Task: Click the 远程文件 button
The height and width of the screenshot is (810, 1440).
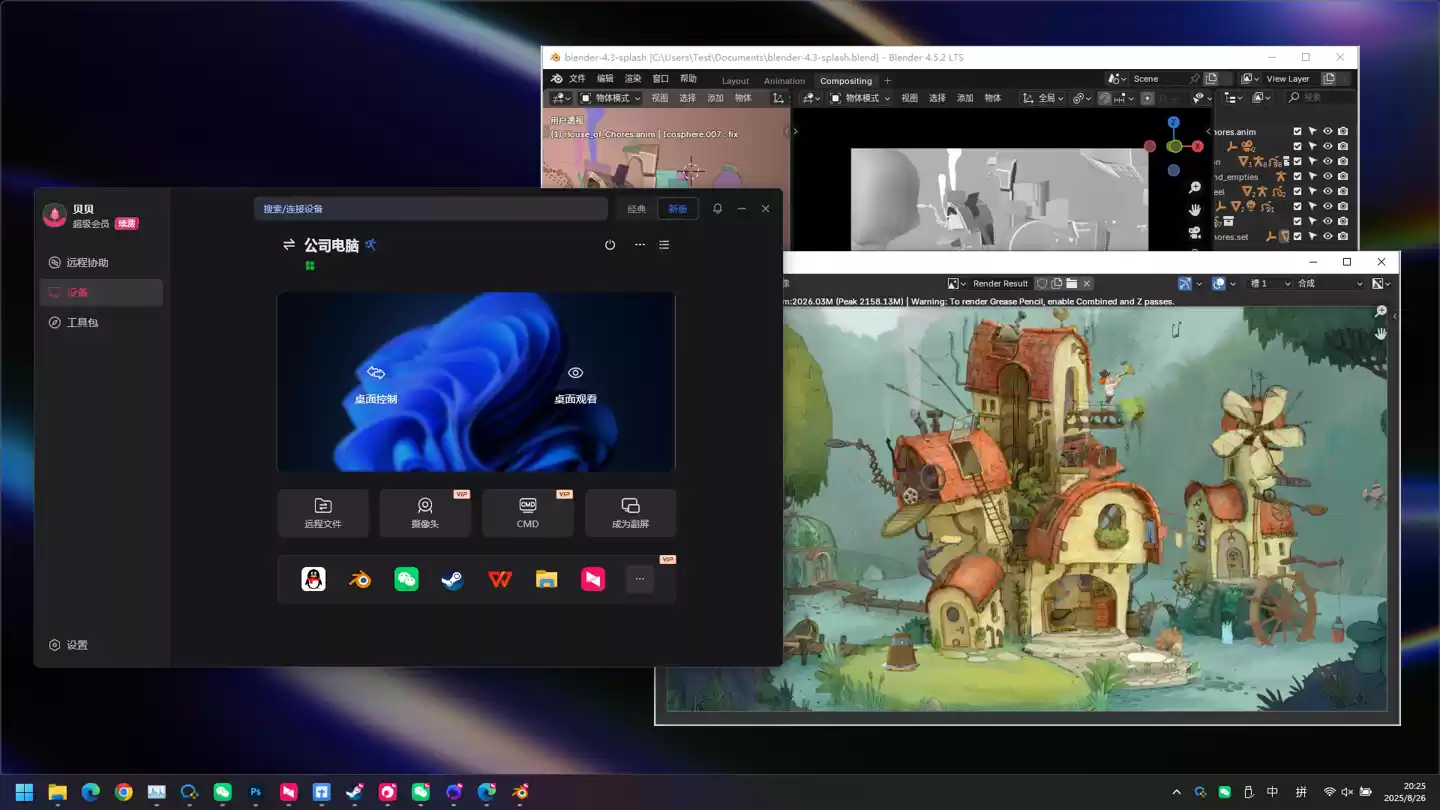Action: (x=323, y=513)
